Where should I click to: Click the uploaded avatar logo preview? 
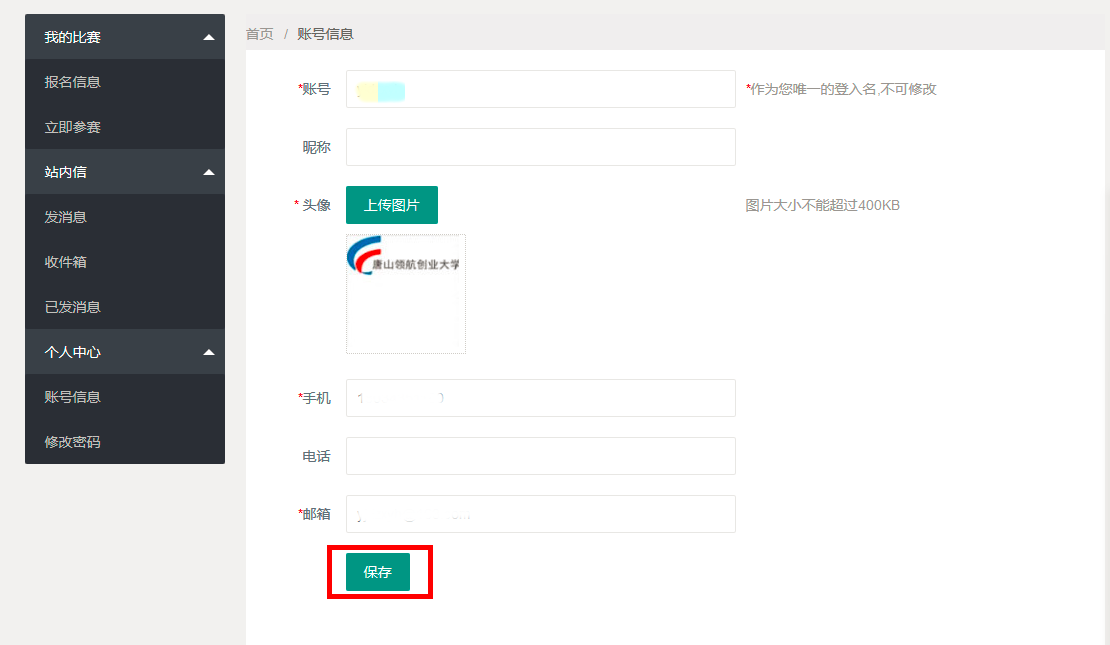tap(405, 293)
